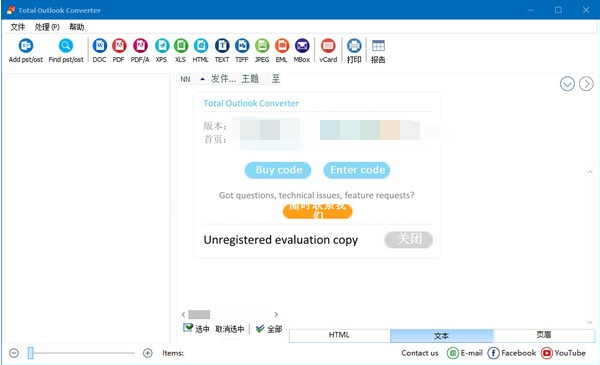Click the Total Outlook Converter heading link

pyautogui.click(x=251, y=103)
